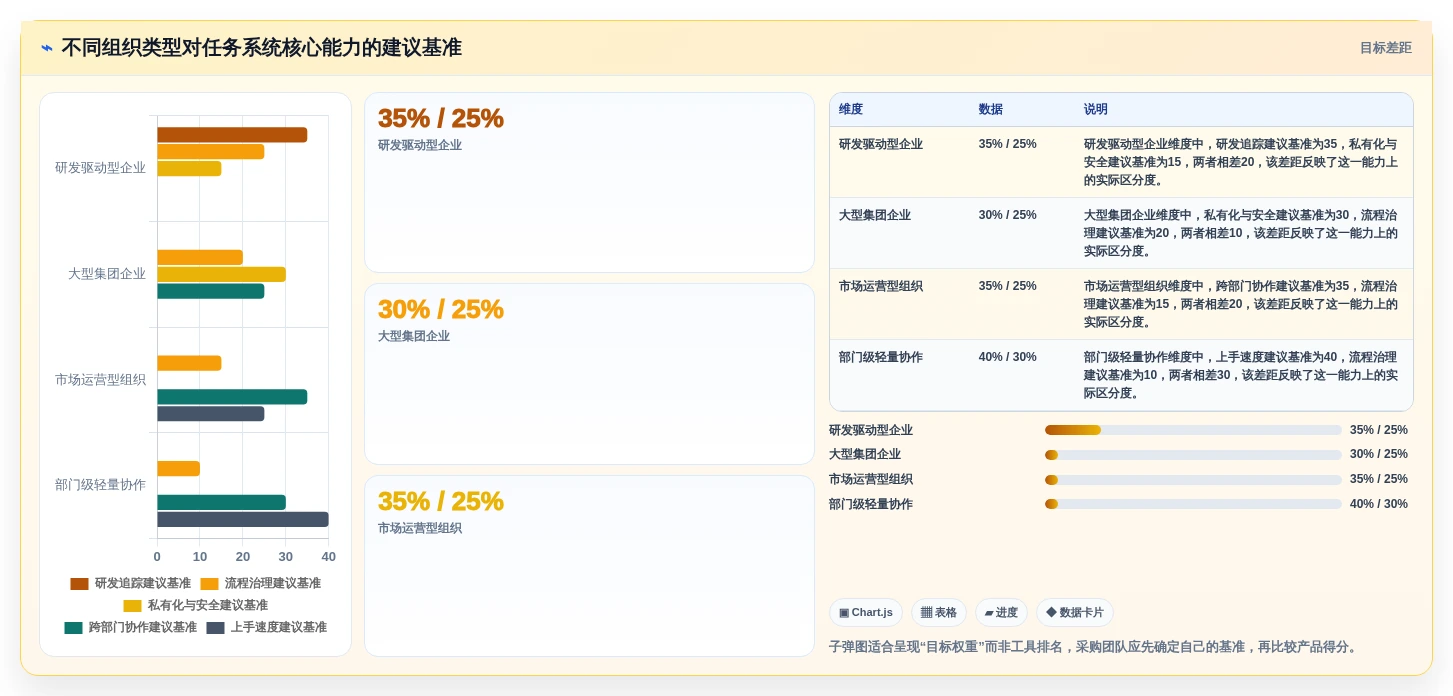
Task: Click the 研发驱动型企业 chart axis label
Action: pyautogui.click(x=100, y=168)
